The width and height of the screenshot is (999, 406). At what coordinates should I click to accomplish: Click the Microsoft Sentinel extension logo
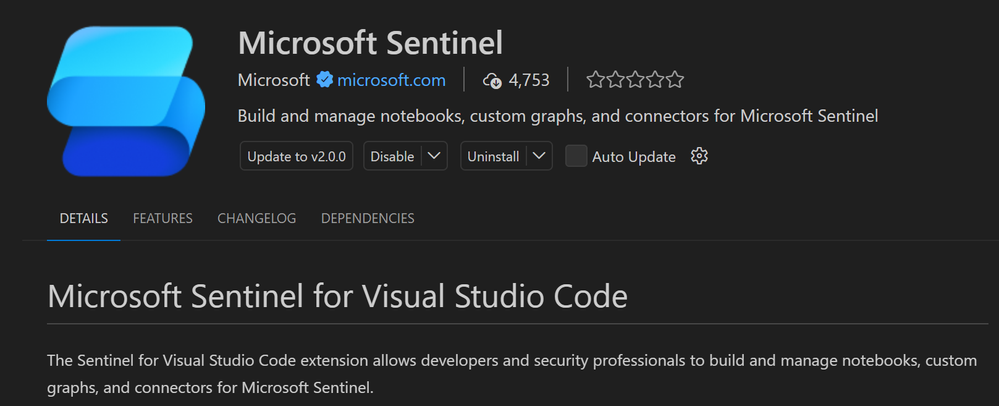(x=125, y=103)
